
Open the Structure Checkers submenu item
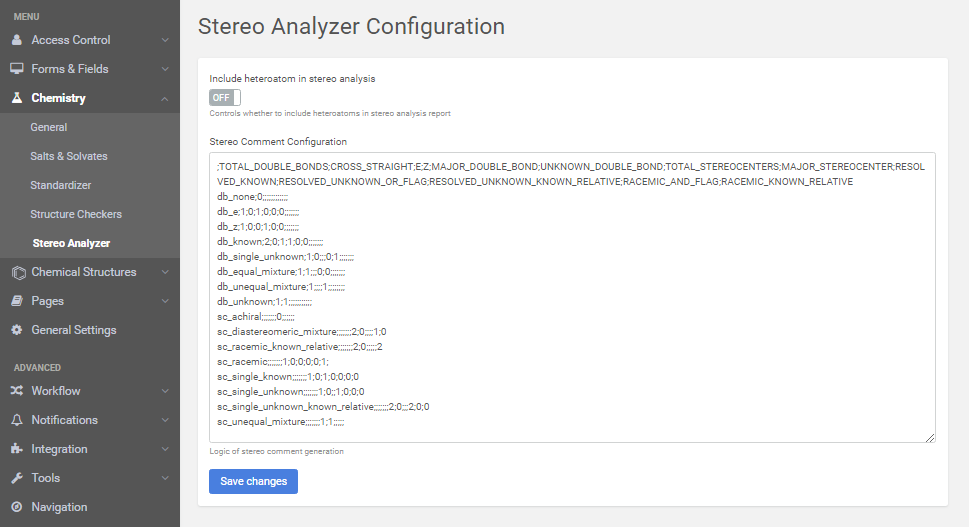(x=76, y=214)
